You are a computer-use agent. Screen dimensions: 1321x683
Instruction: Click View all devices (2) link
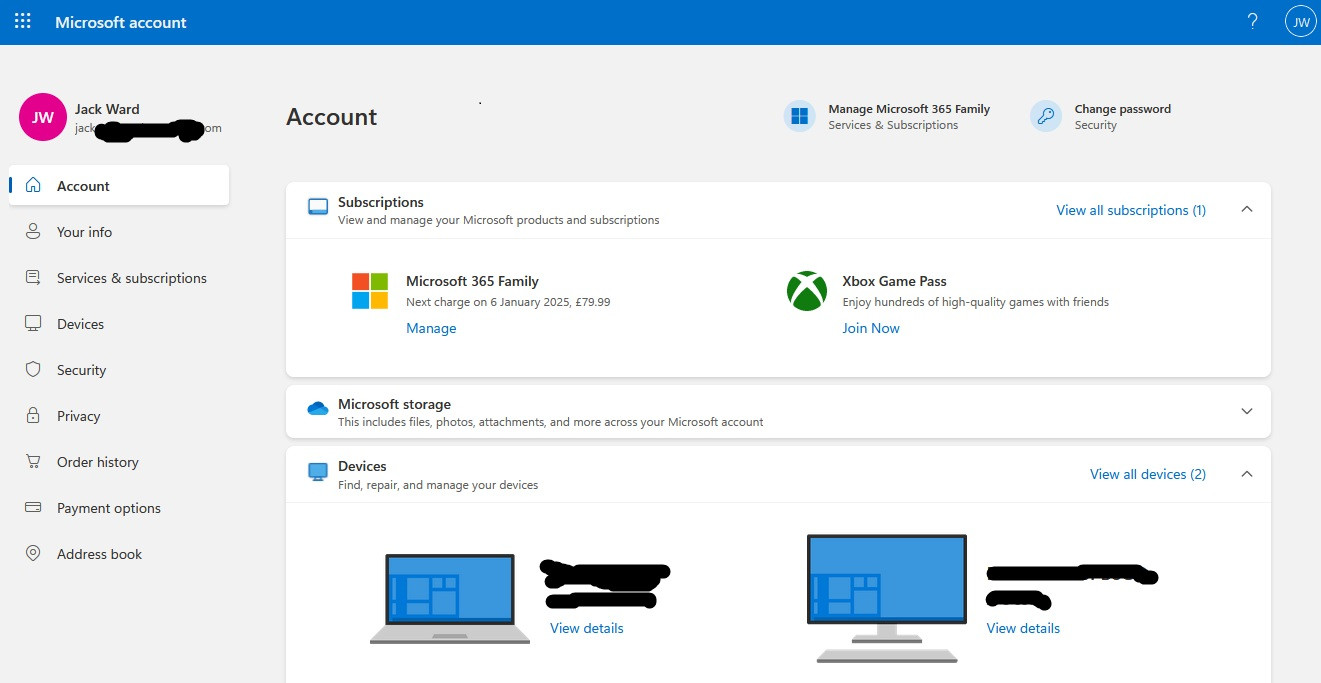[x=1148, y=474]
